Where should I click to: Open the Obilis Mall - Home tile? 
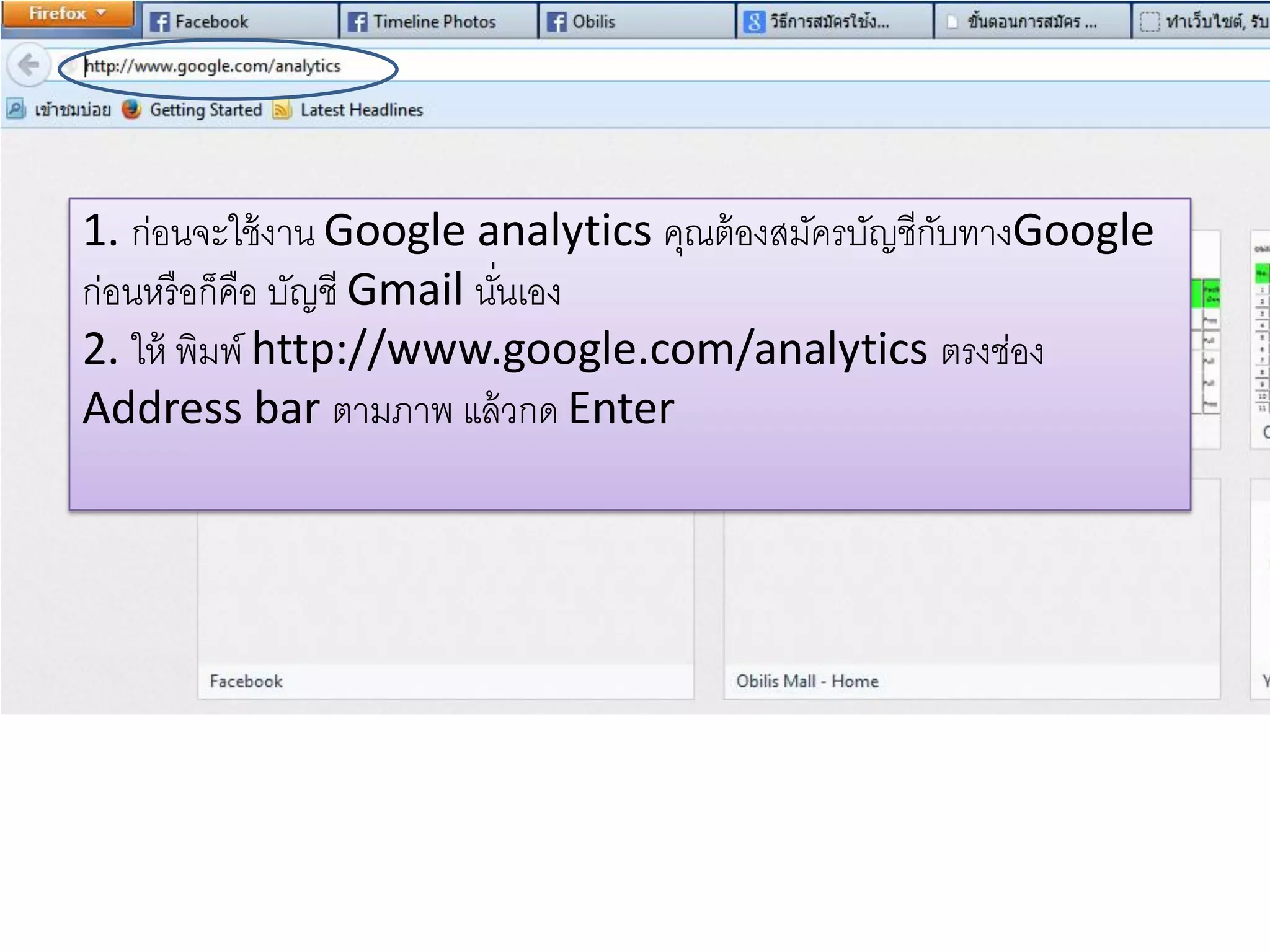tap(972, 604)
